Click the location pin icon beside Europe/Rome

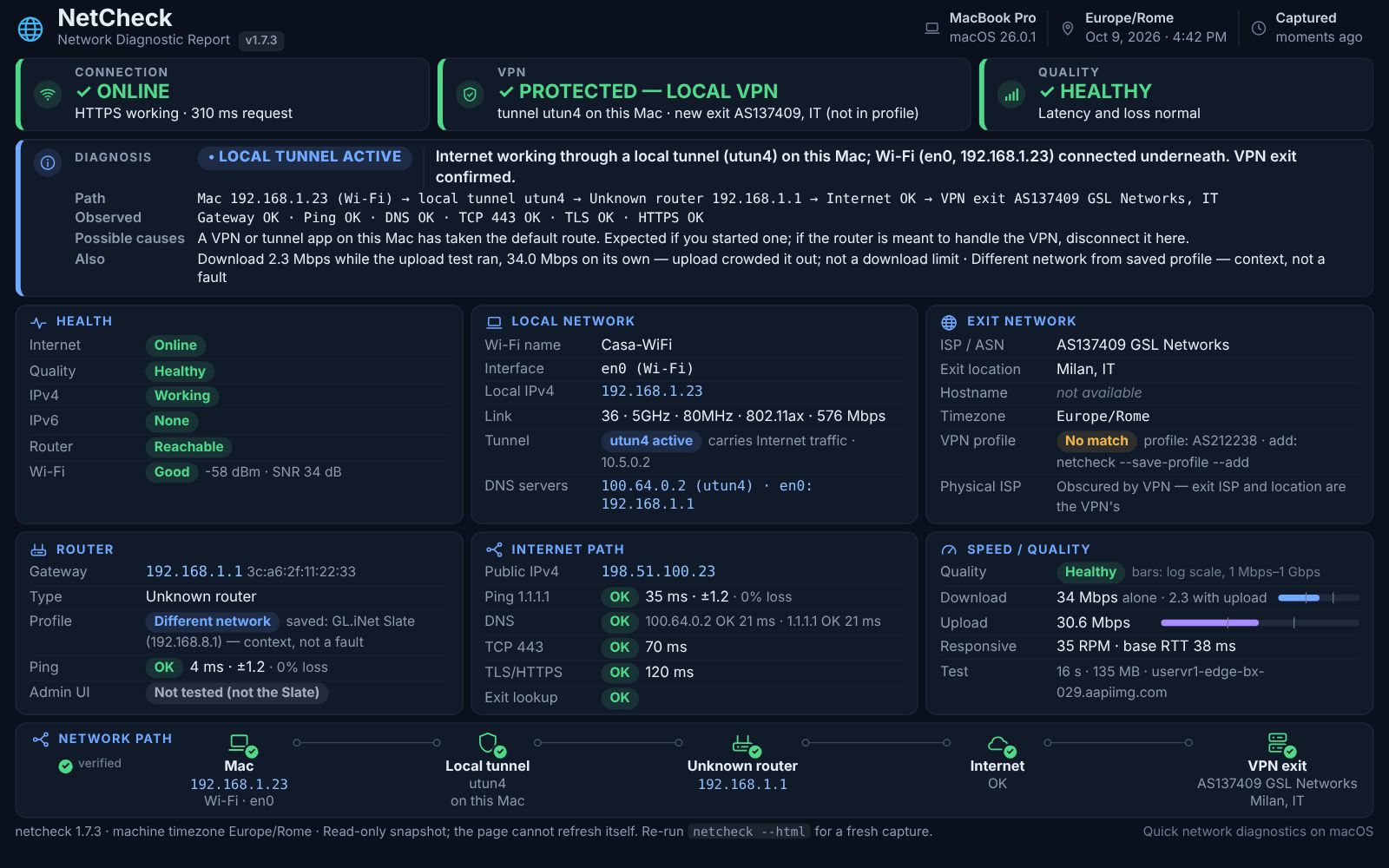[x=1067, y=28]
